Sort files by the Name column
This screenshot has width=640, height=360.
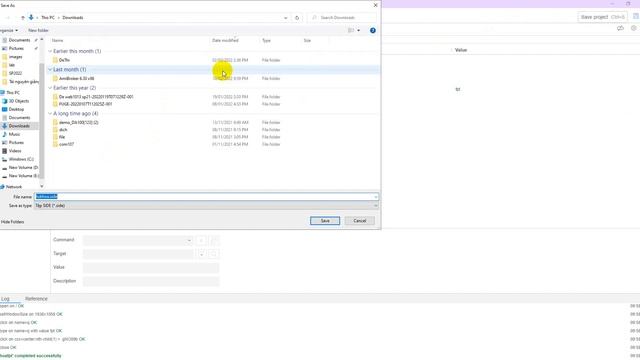click(x=58, y=40)
